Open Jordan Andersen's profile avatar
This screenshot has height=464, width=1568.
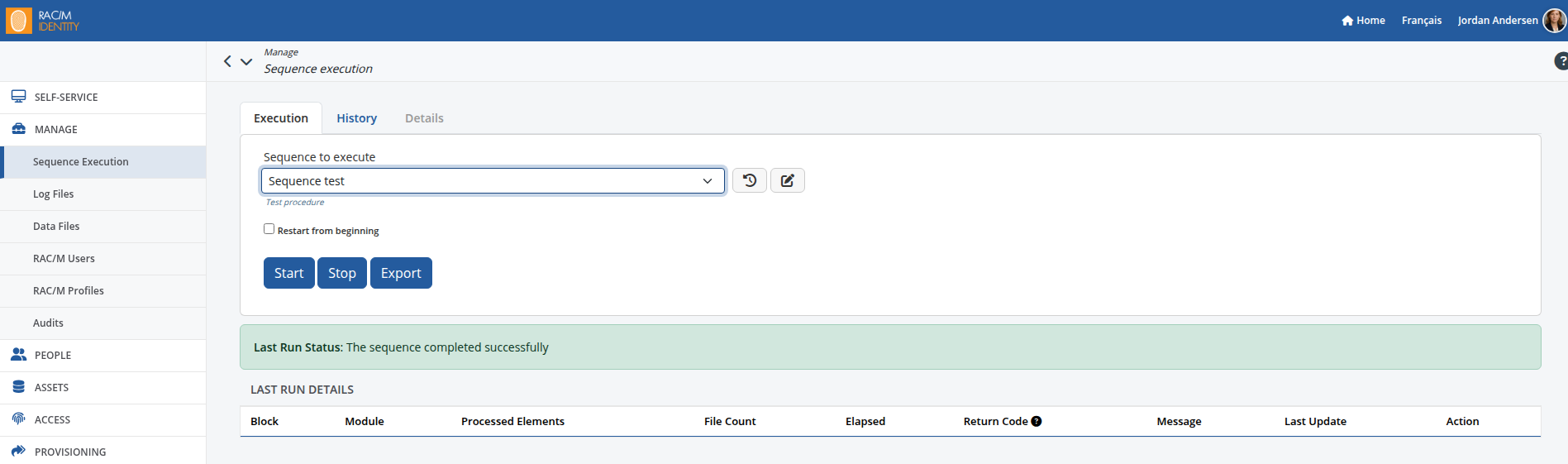[1554, 21]
